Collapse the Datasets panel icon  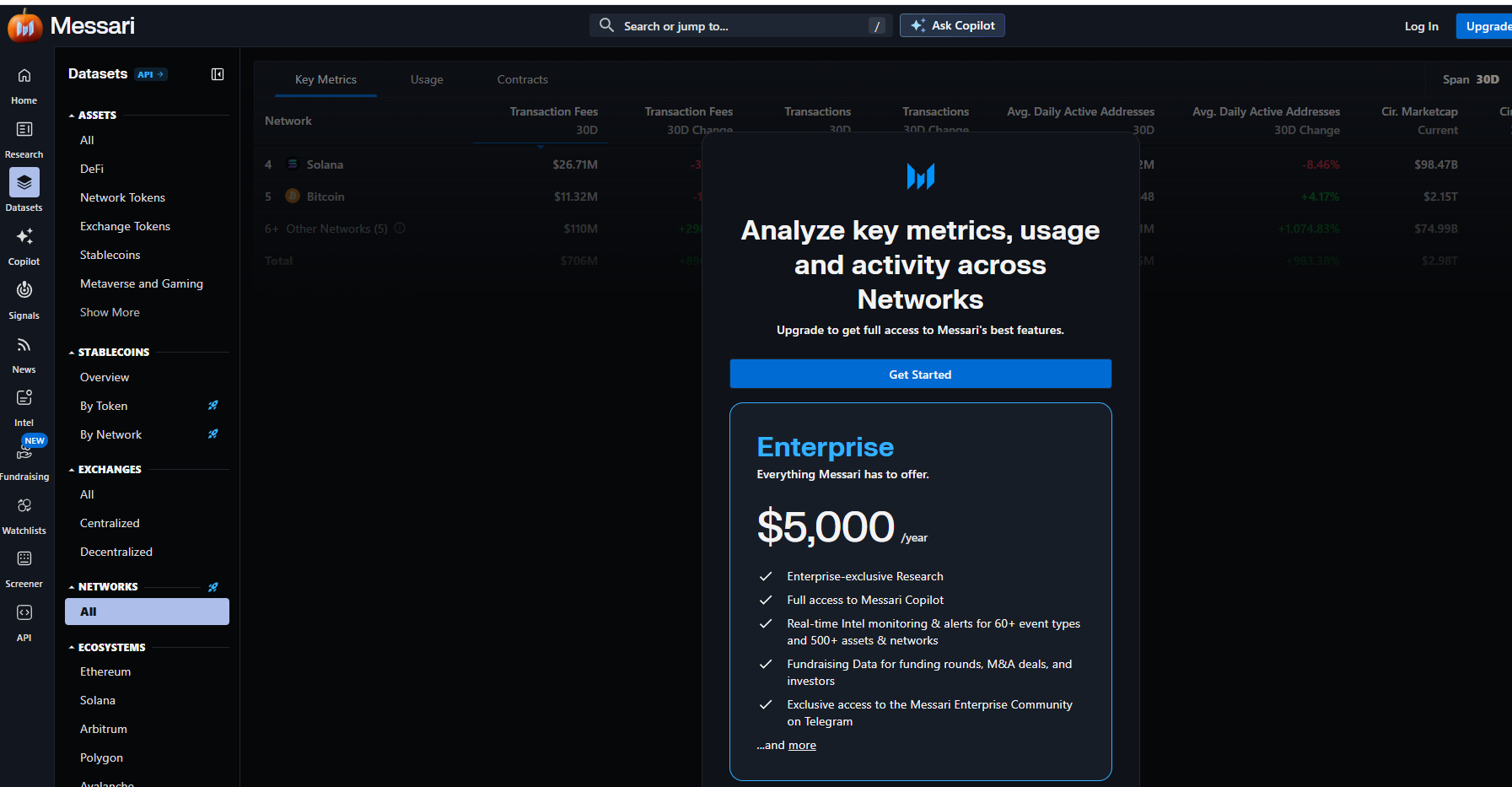pyautogui.click(x=218, y=74)
